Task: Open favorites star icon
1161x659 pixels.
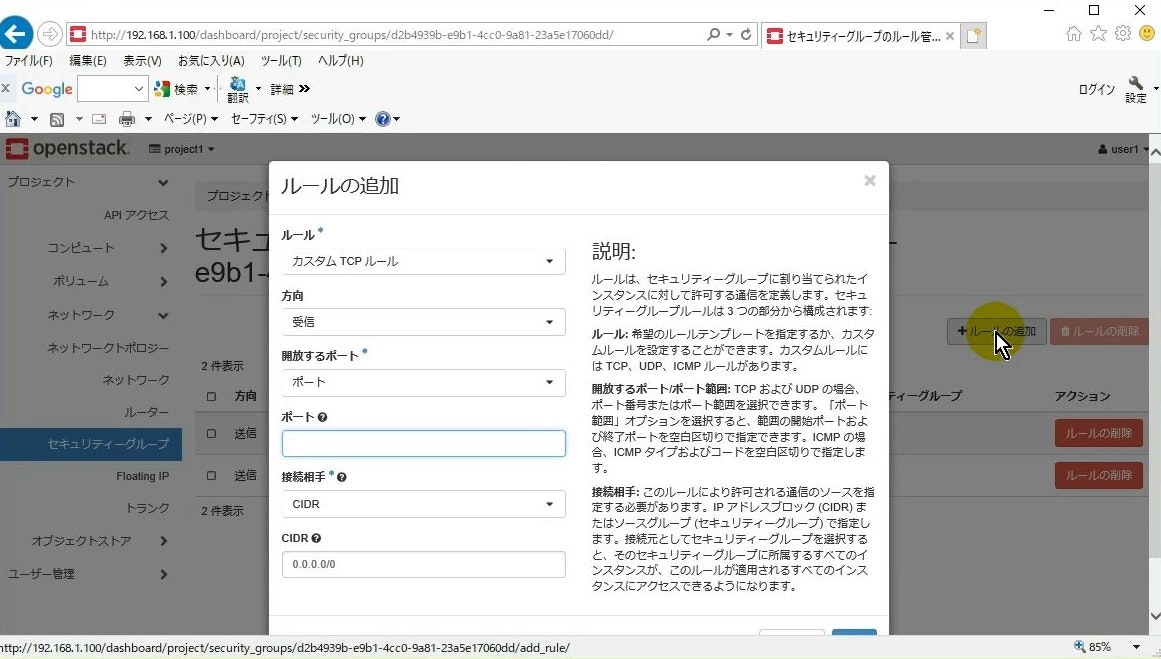Action: click(1098, 33)
